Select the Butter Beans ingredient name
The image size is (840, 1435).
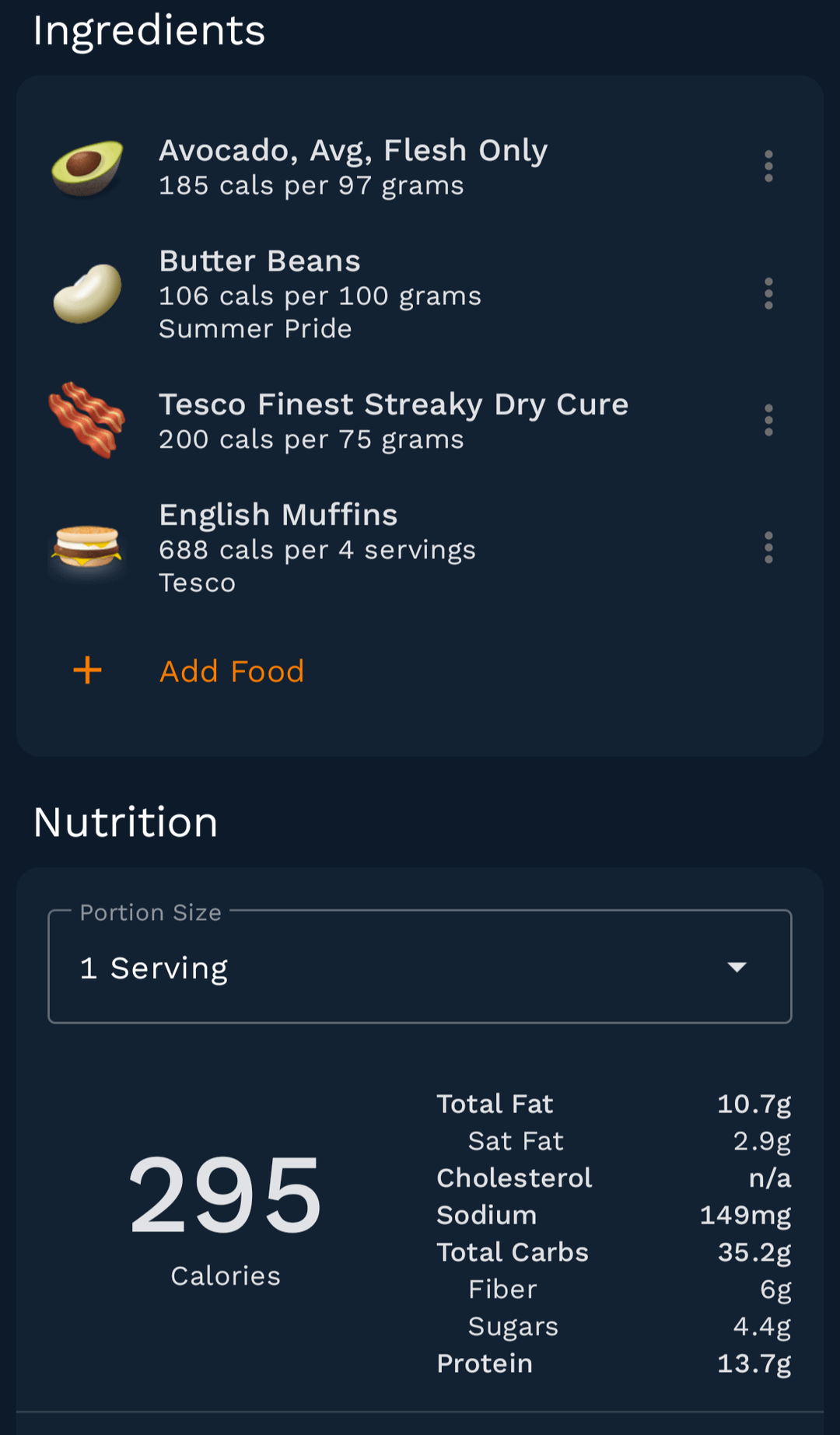coord(260,261)
